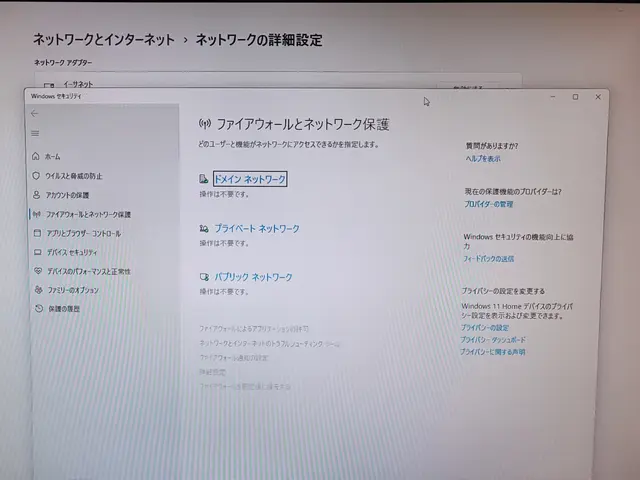The height and width of the screenshot is (480, 640).
Task: Open アプリとブラウザー コントロール sidebar item
Action: point(77,233)
